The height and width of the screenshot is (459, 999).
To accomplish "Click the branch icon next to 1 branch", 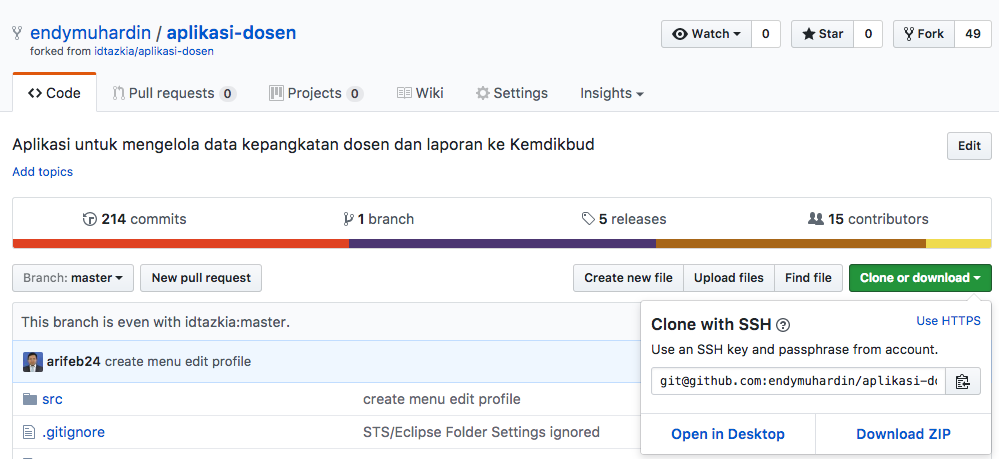I will 348,219.
